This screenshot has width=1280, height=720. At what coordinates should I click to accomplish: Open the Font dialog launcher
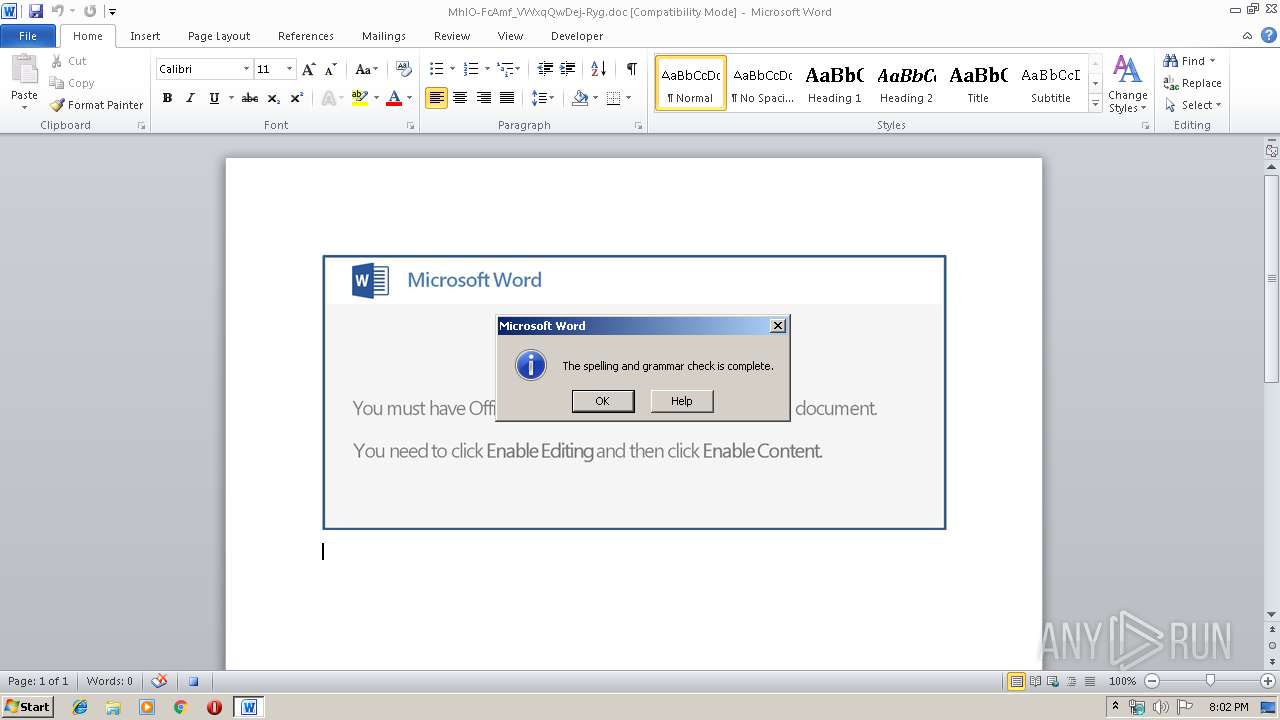[410, 126]
